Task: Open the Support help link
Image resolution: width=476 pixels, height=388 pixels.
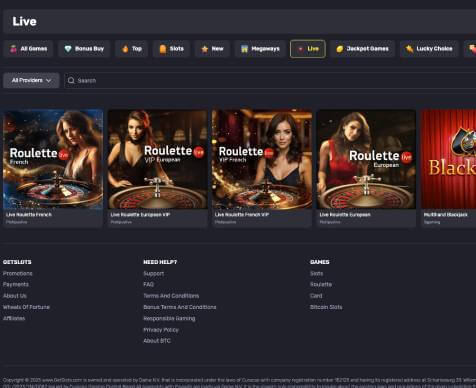Action: (154, 273)
